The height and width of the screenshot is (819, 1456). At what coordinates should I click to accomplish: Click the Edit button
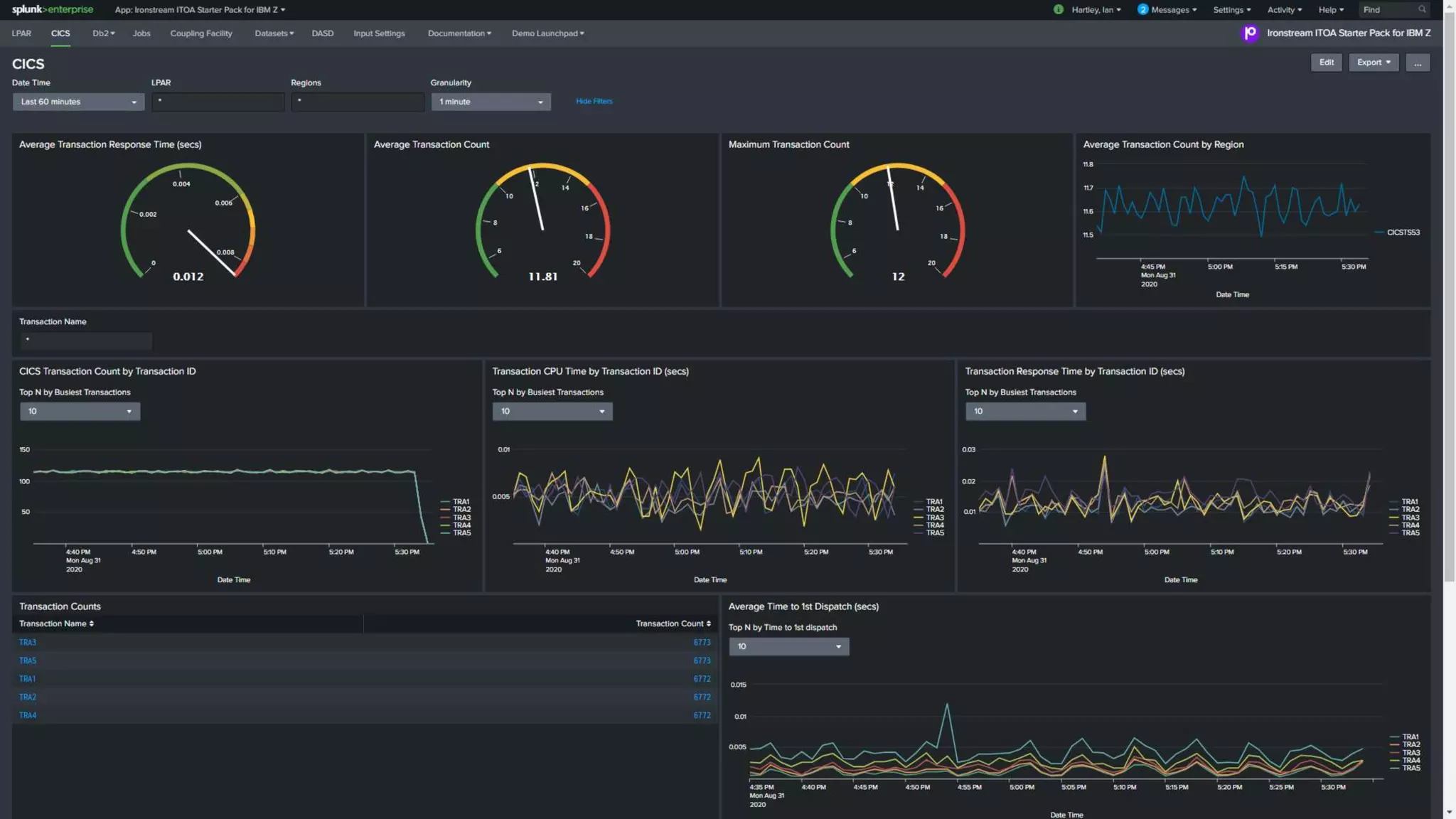point(1326,63)
